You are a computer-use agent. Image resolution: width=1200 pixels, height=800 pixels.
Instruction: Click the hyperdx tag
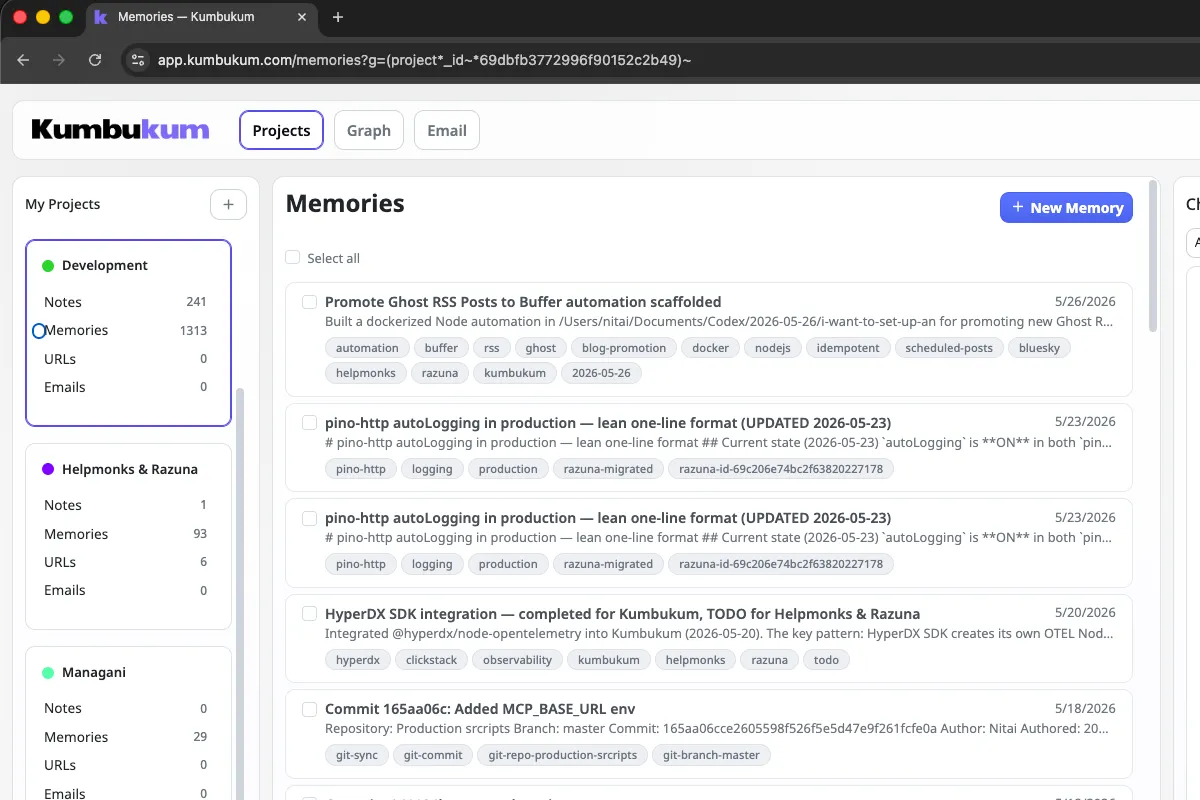[357, 660]
